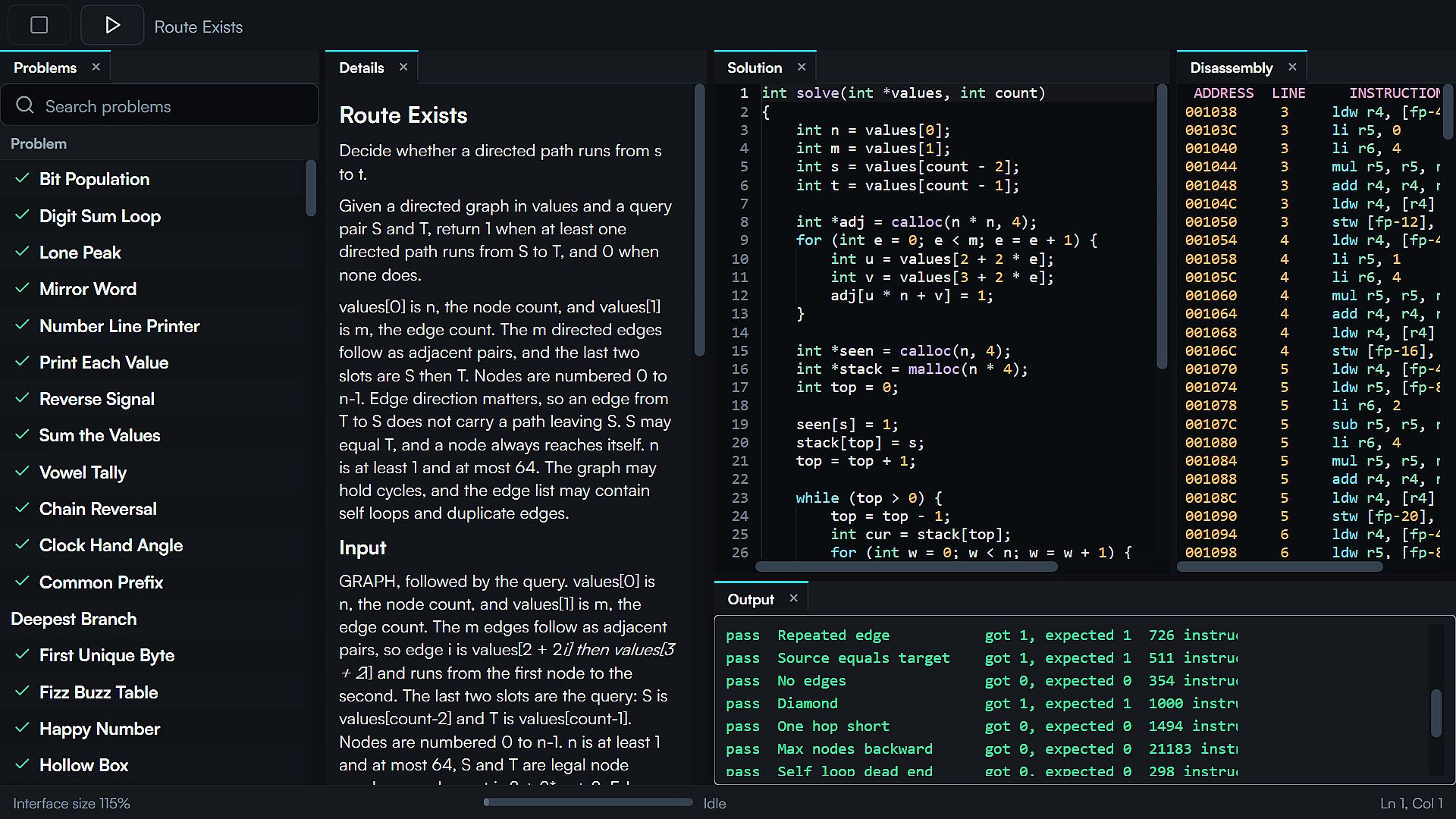Click the Output panel vertical scrollbar

click(x=1436, y=713)
